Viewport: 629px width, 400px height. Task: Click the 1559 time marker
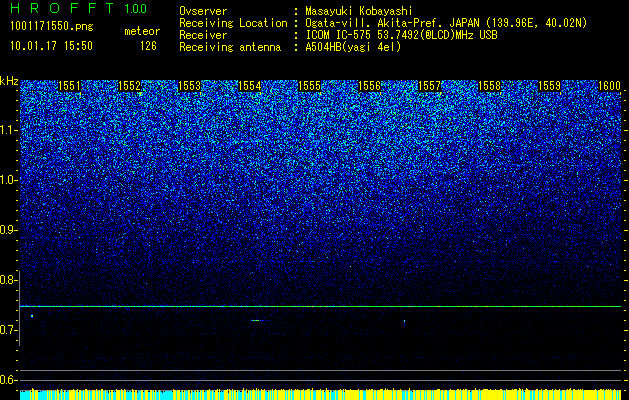[x=550, y=86]
